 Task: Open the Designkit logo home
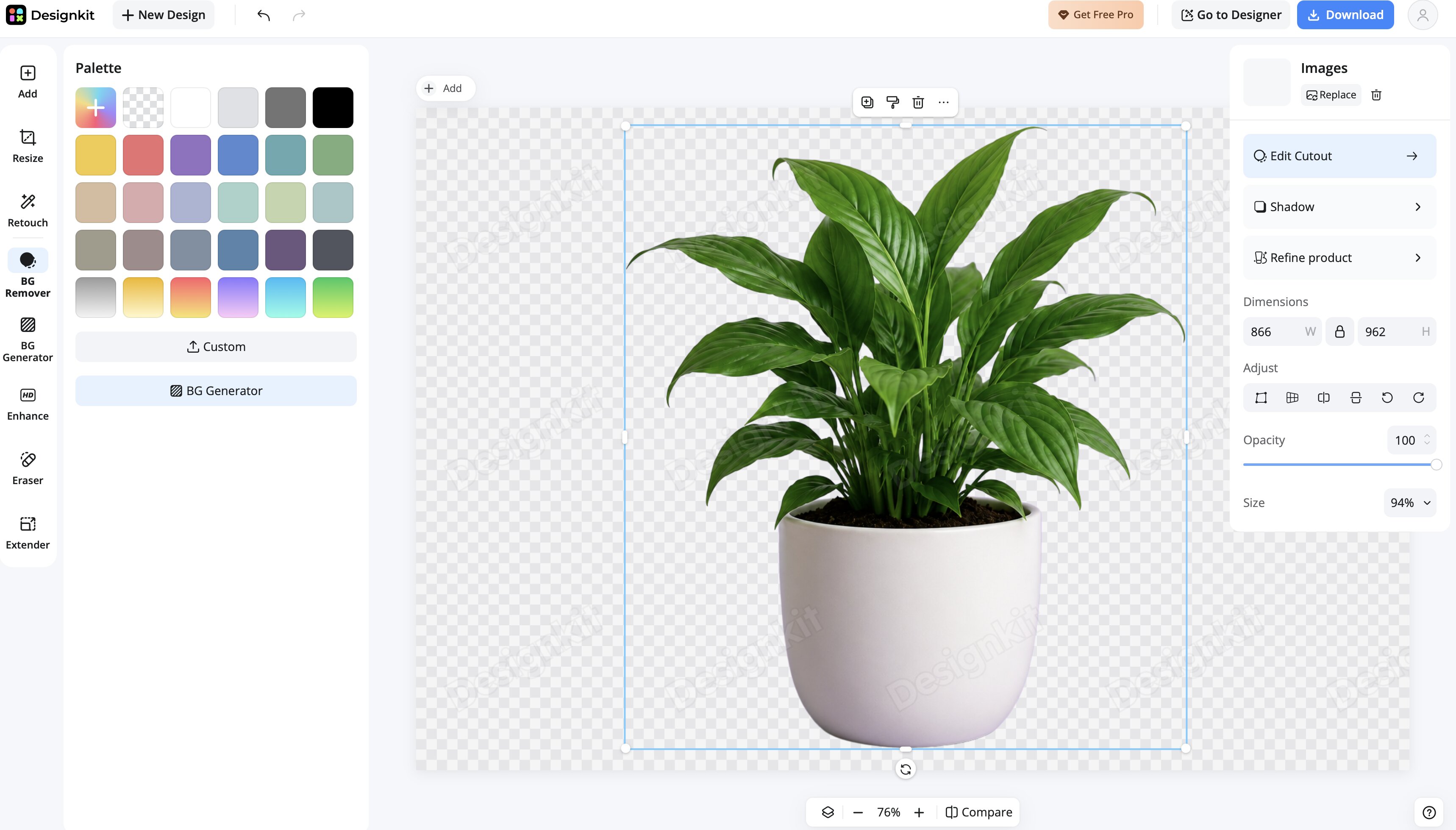(x=50, y=15)
